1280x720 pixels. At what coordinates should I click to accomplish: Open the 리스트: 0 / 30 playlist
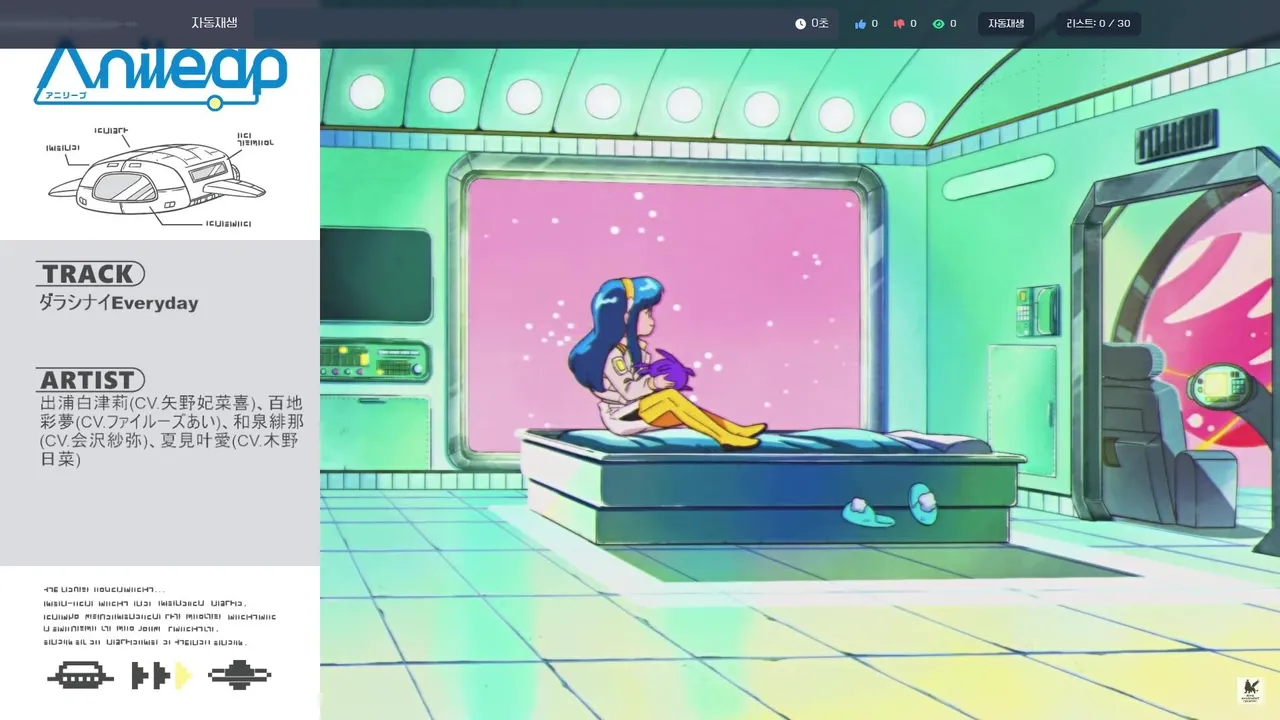click(1098, 24)
